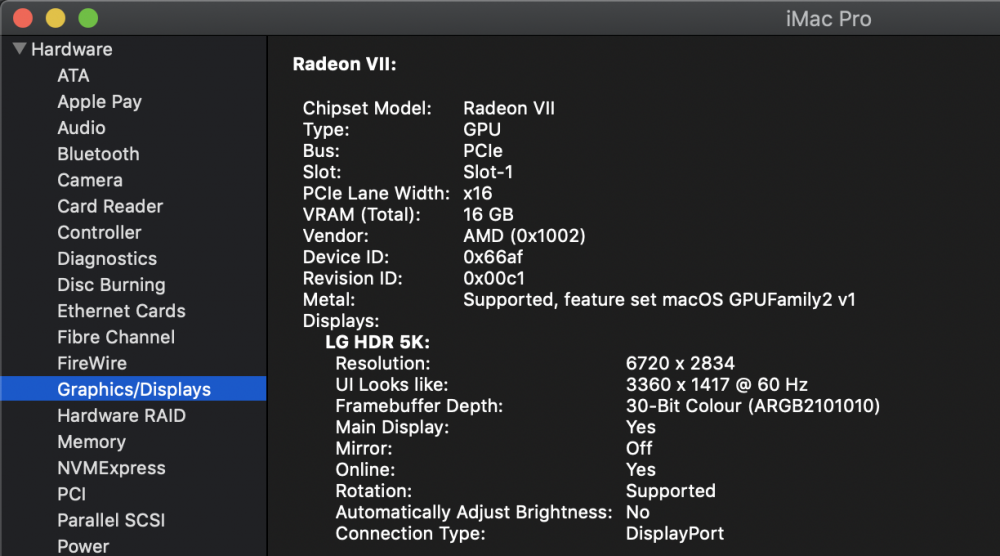Image resolution: width=1000 pixels, height=556 pixels.
Task: Minimize window with yellow button
Action: (x=55, y=18)
